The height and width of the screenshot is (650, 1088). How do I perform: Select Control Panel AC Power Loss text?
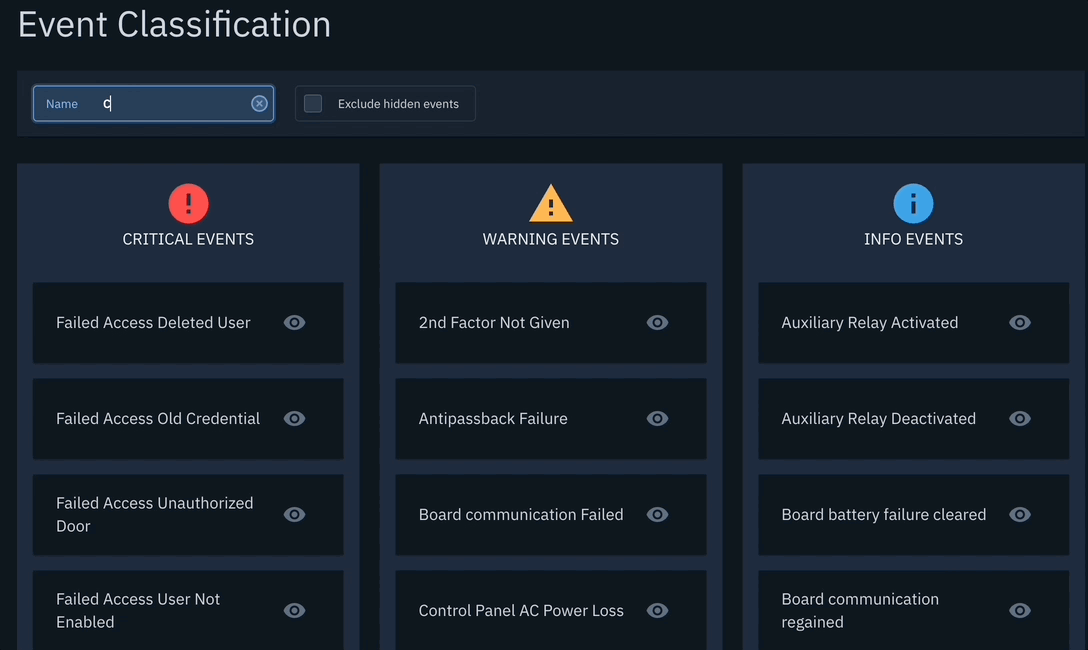521,610
